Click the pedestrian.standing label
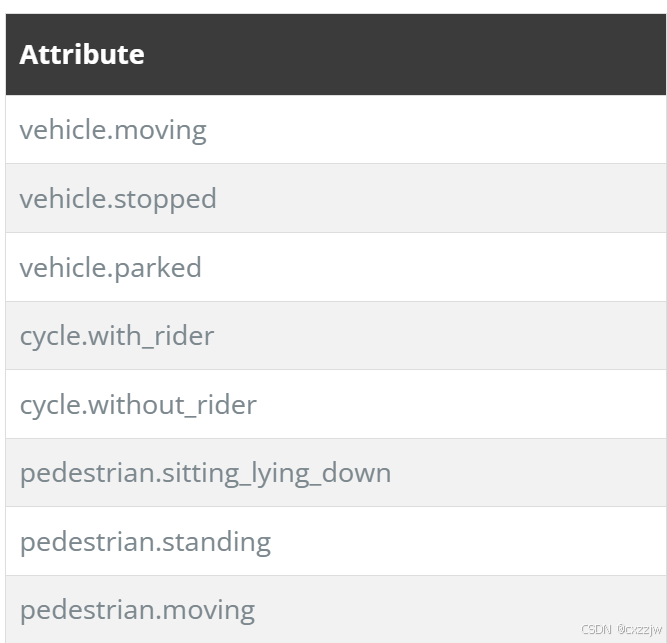 point(145,543)
